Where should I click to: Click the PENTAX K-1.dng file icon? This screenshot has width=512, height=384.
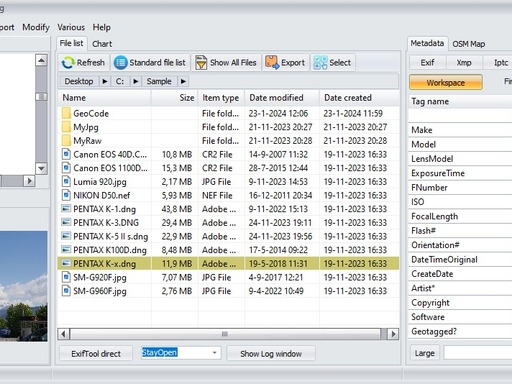click(x=66, y=209)
